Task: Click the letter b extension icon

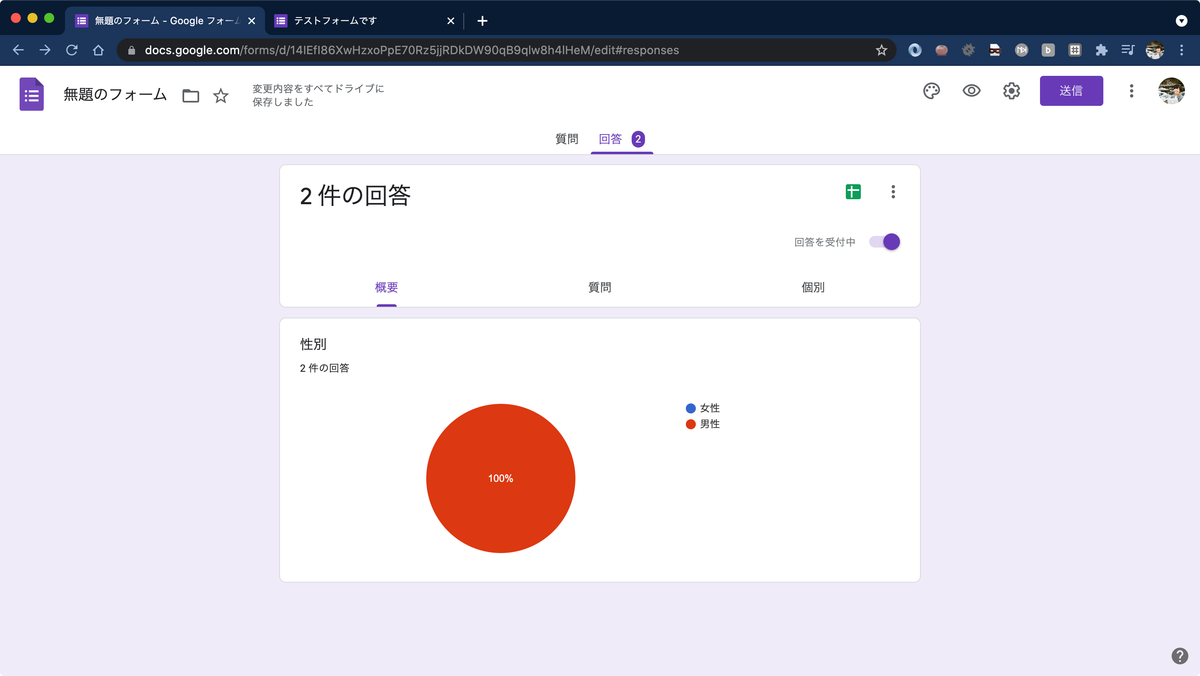Action: (x=1048, y=50)
